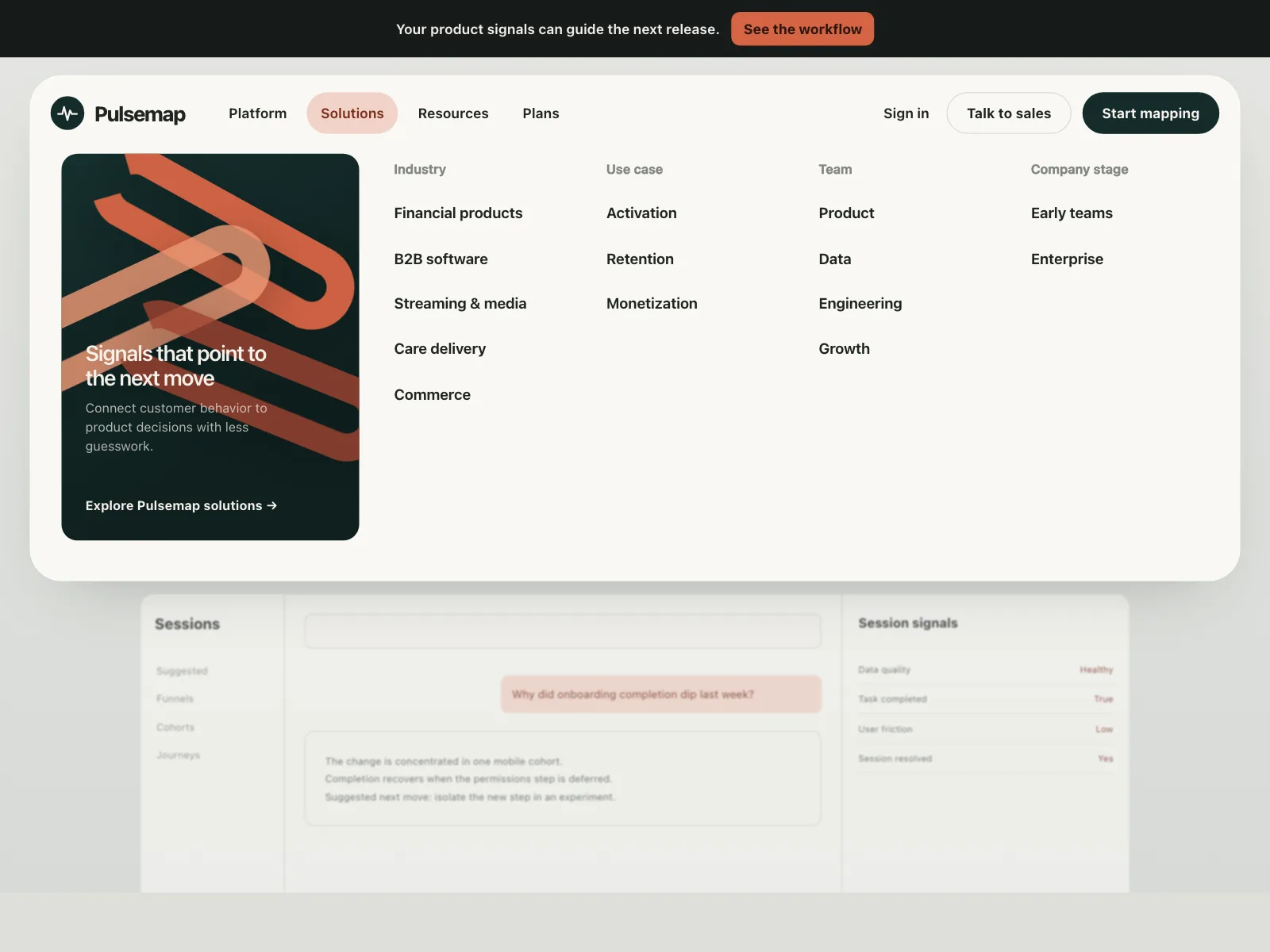Viewport: 1270px width, 952px height.
Task: Click the onboarding completion dip question bubble
Action: 661,694
